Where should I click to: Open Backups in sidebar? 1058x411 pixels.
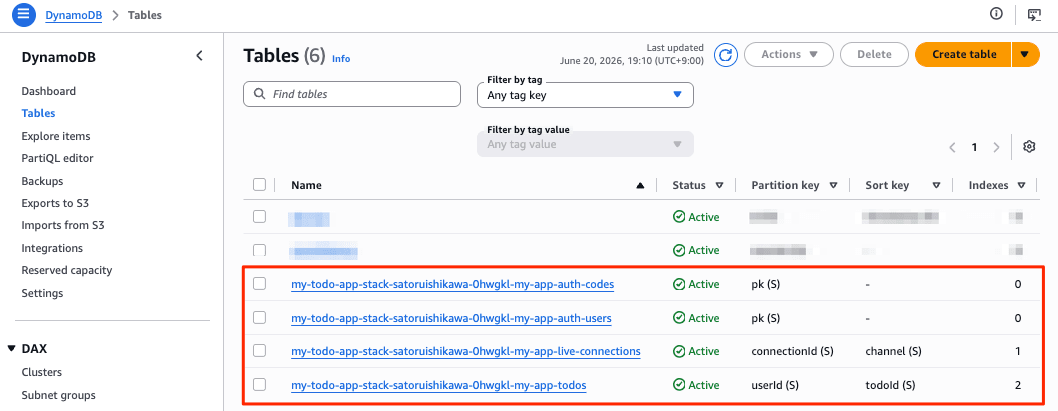point(42,182)
